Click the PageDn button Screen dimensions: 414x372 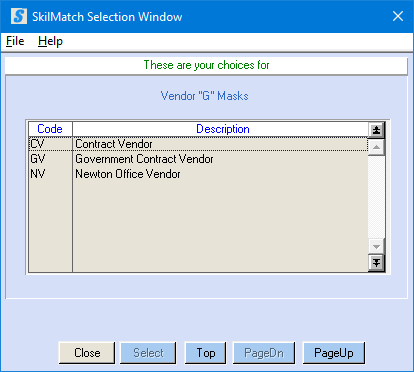(x=264, y=353)
